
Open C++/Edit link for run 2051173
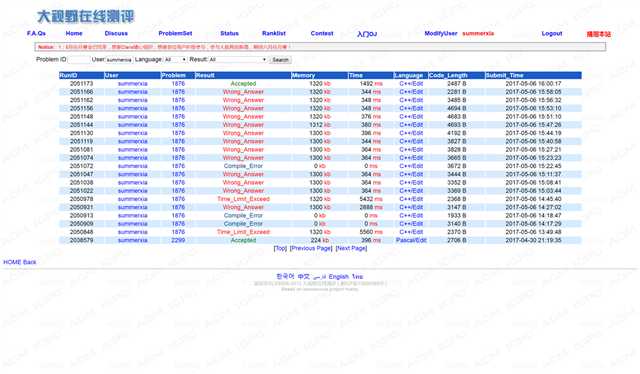pos(411,84)
